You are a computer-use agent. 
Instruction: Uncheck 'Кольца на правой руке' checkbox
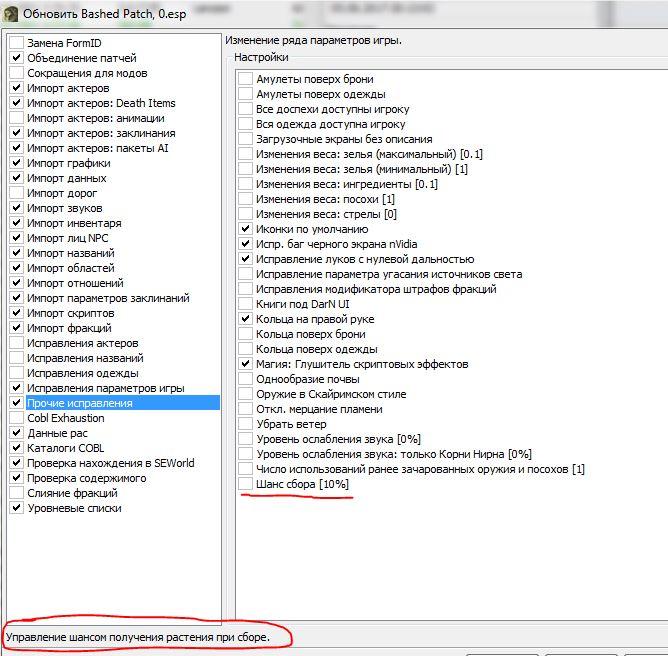point(246,319)
